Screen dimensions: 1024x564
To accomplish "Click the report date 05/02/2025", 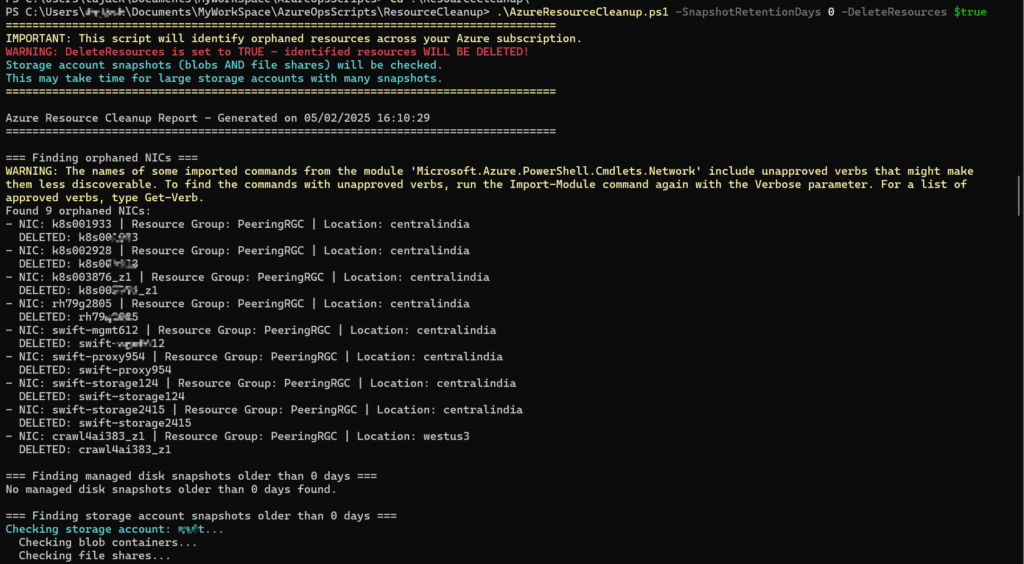I will point(336,118).
